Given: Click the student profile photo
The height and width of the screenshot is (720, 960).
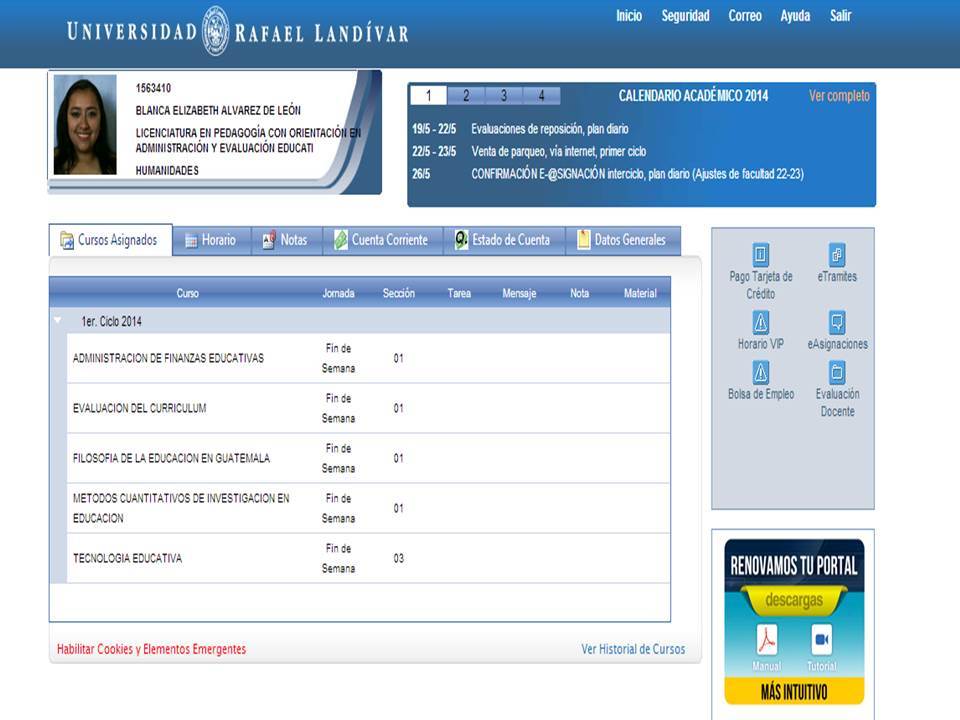Looking at the screenshot, I should [84, 125].
